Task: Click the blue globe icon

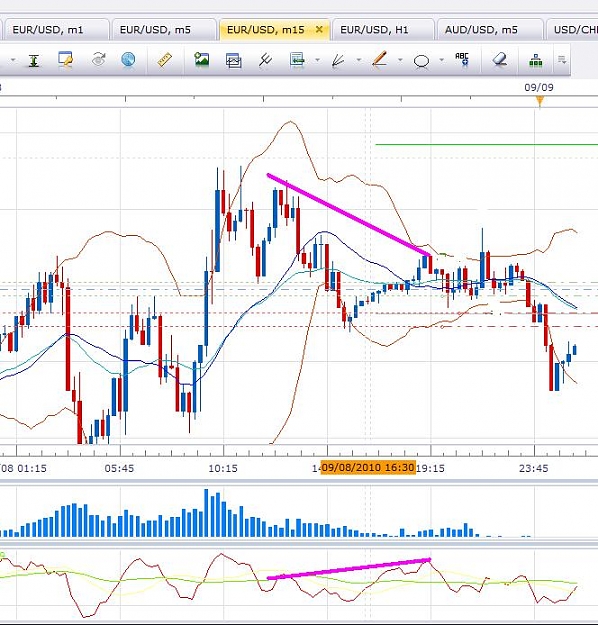Action: [x=128, y=60]
